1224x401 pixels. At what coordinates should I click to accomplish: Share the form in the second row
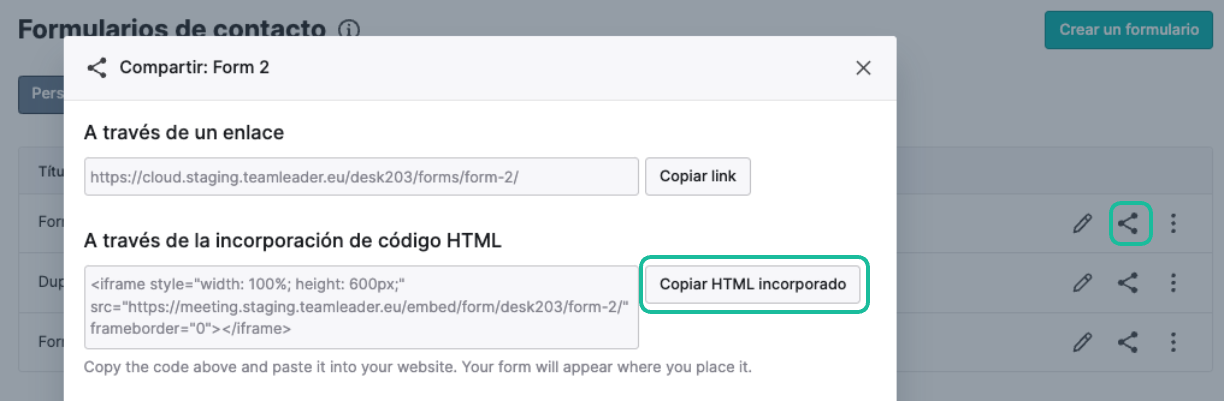tap(1128, 283)
